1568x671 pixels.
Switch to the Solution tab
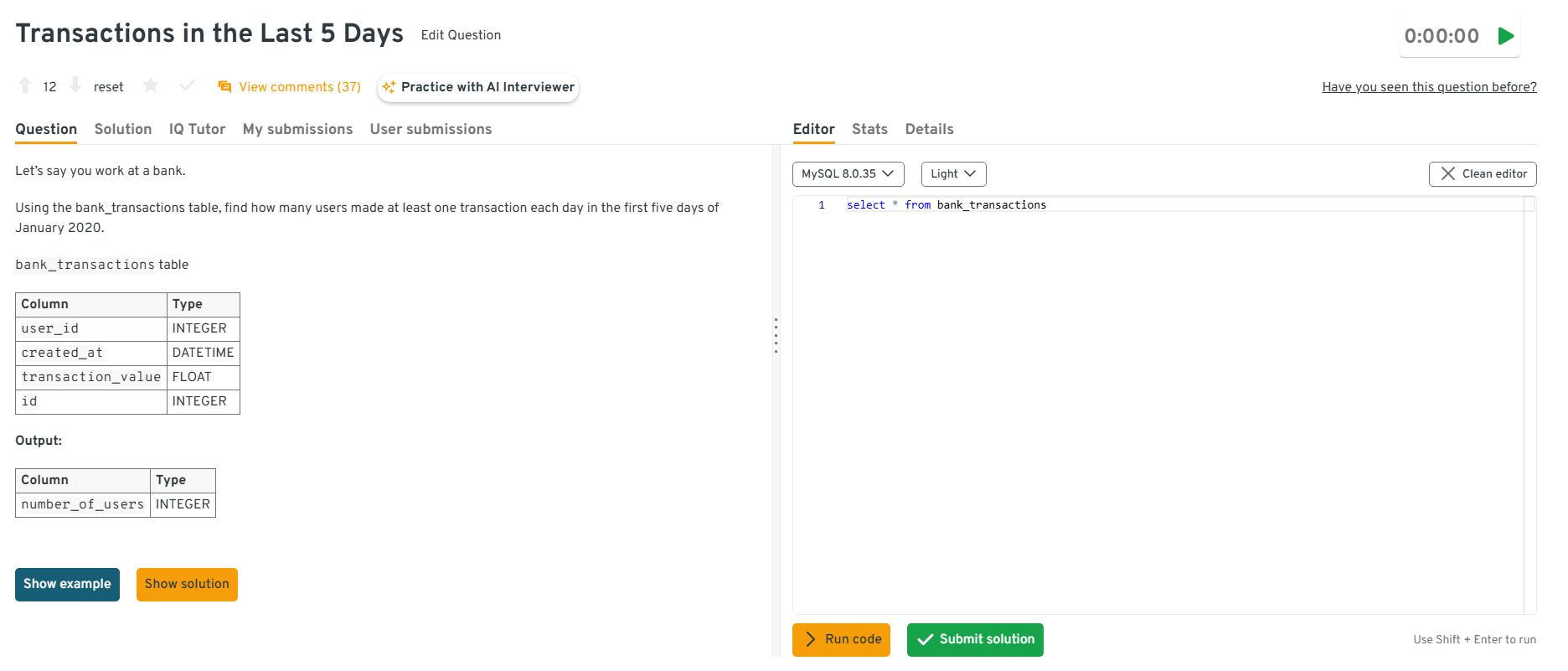pyautogui.click(x=123, y=129)
